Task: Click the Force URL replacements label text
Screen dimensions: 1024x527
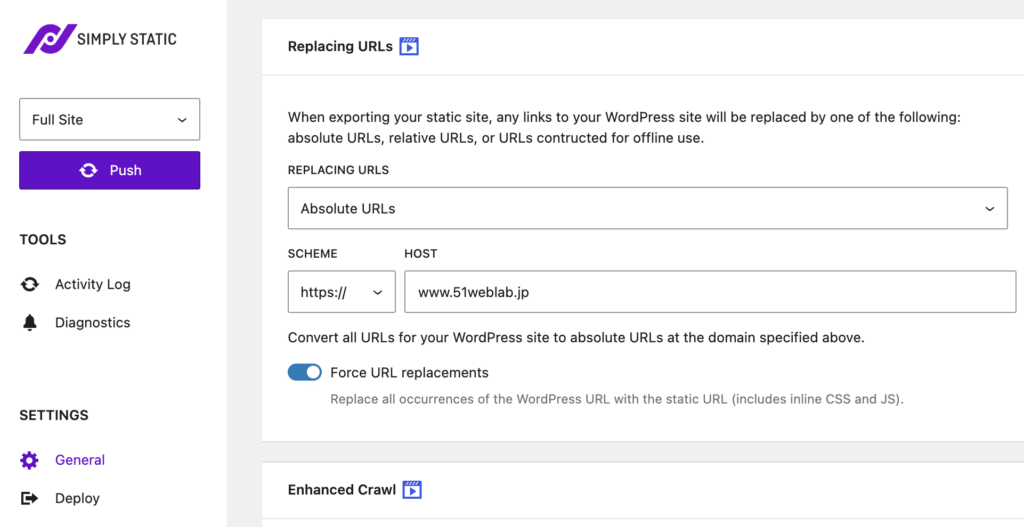Action: [x=409, y=373]
